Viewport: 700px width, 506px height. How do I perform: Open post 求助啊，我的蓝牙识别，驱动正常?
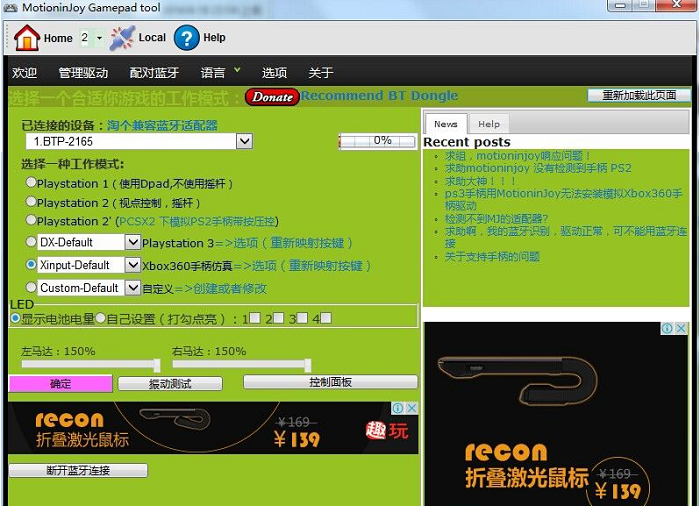tap(566, 237)
